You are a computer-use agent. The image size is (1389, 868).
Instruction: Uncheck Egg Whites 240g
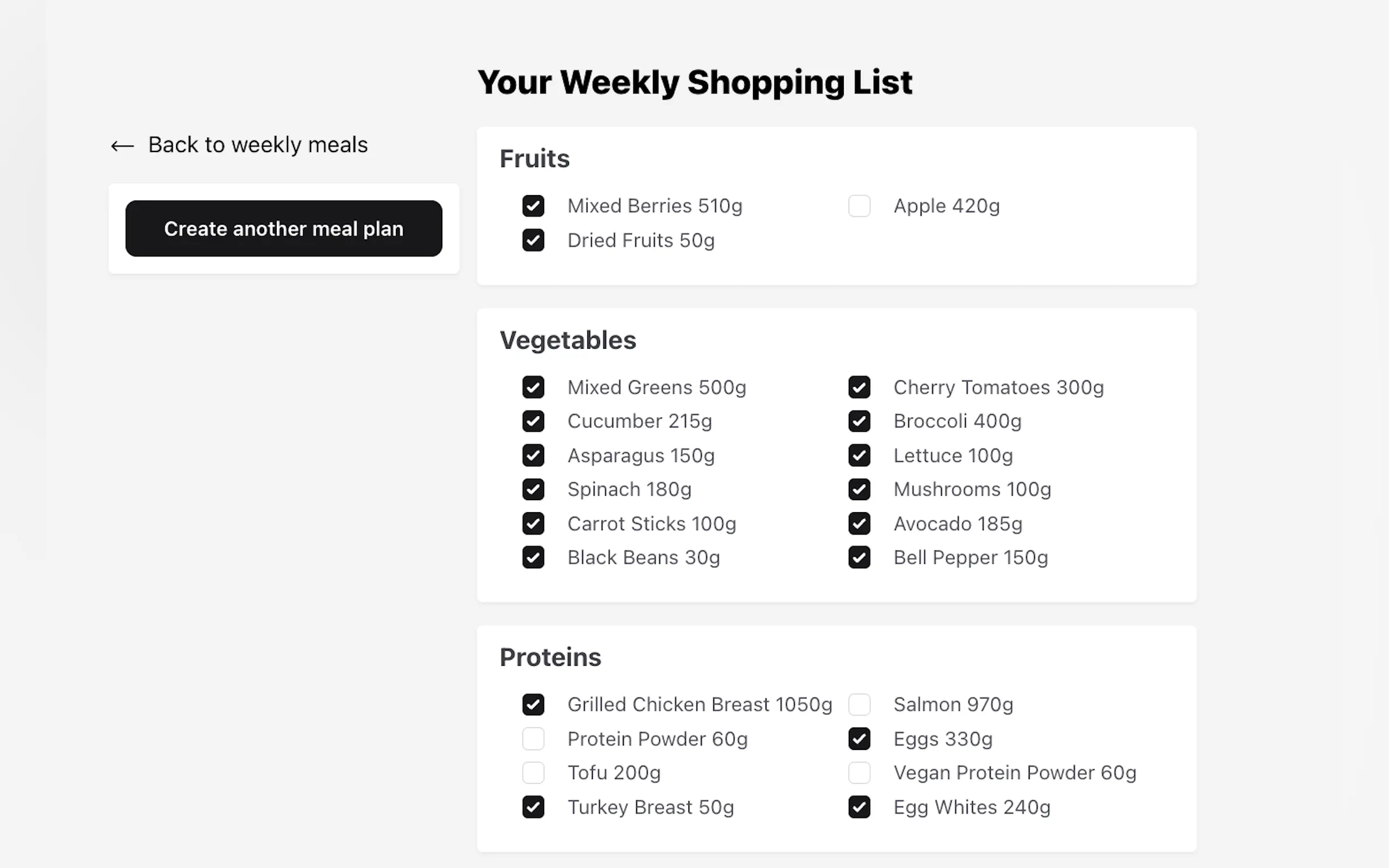coord(859,807)
